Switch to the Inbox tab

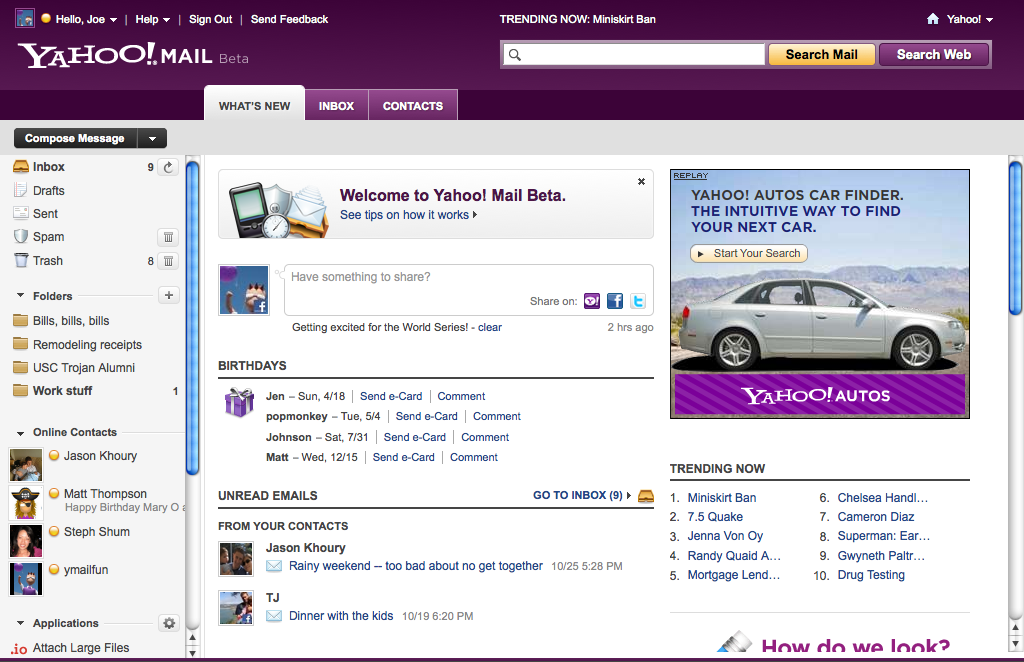pyautogui.click(x=336, y=105)
